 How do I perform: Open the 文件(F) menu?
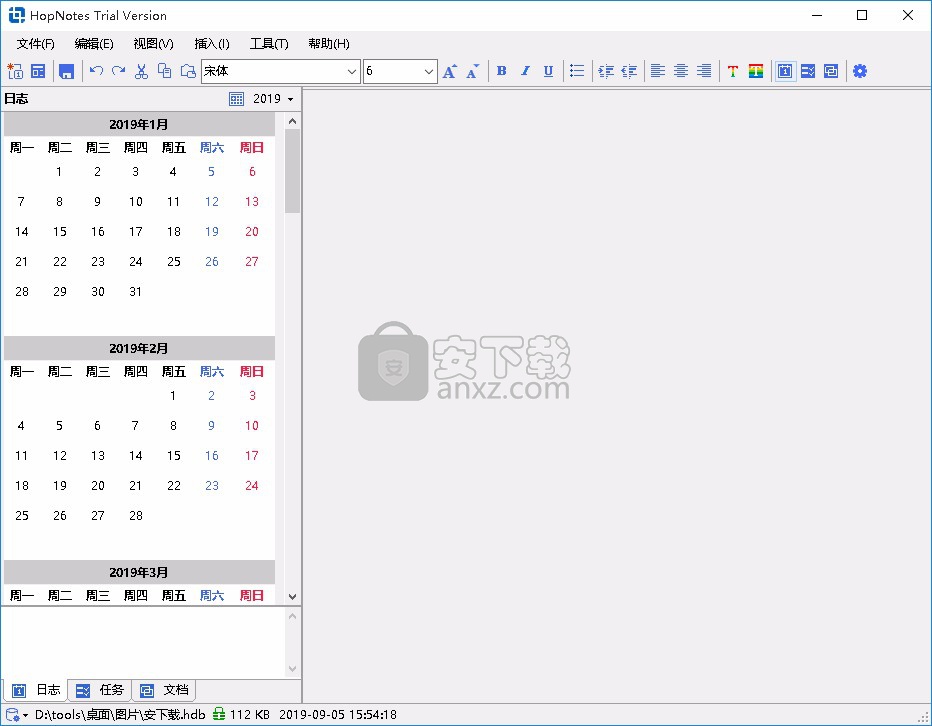click(x=36, y=43)
